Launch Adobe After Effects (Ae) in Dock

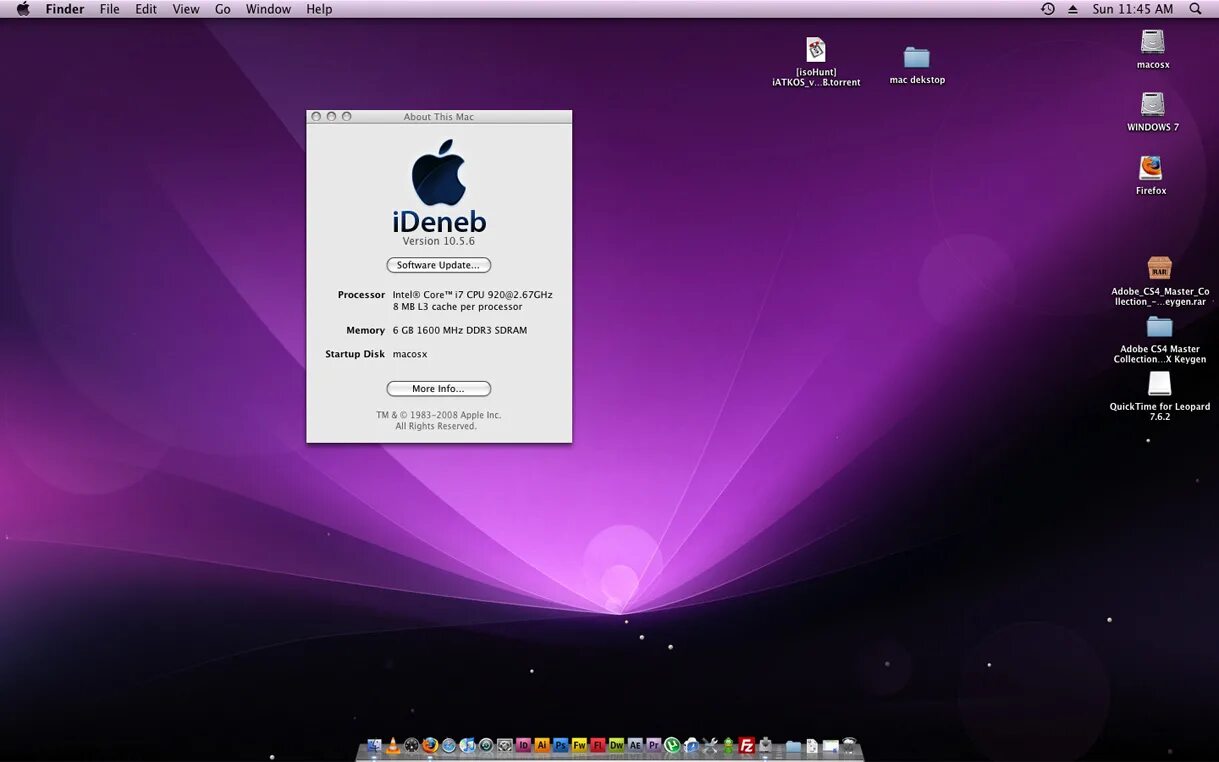coord(635,746)
